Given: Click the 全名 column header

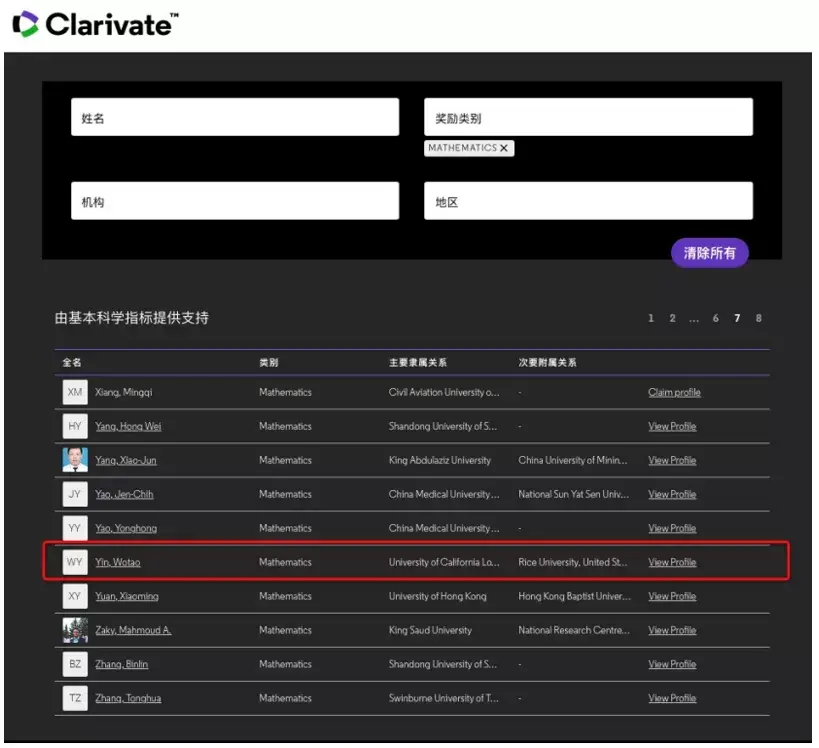Looking at the screenshot, I should [72, 363].
